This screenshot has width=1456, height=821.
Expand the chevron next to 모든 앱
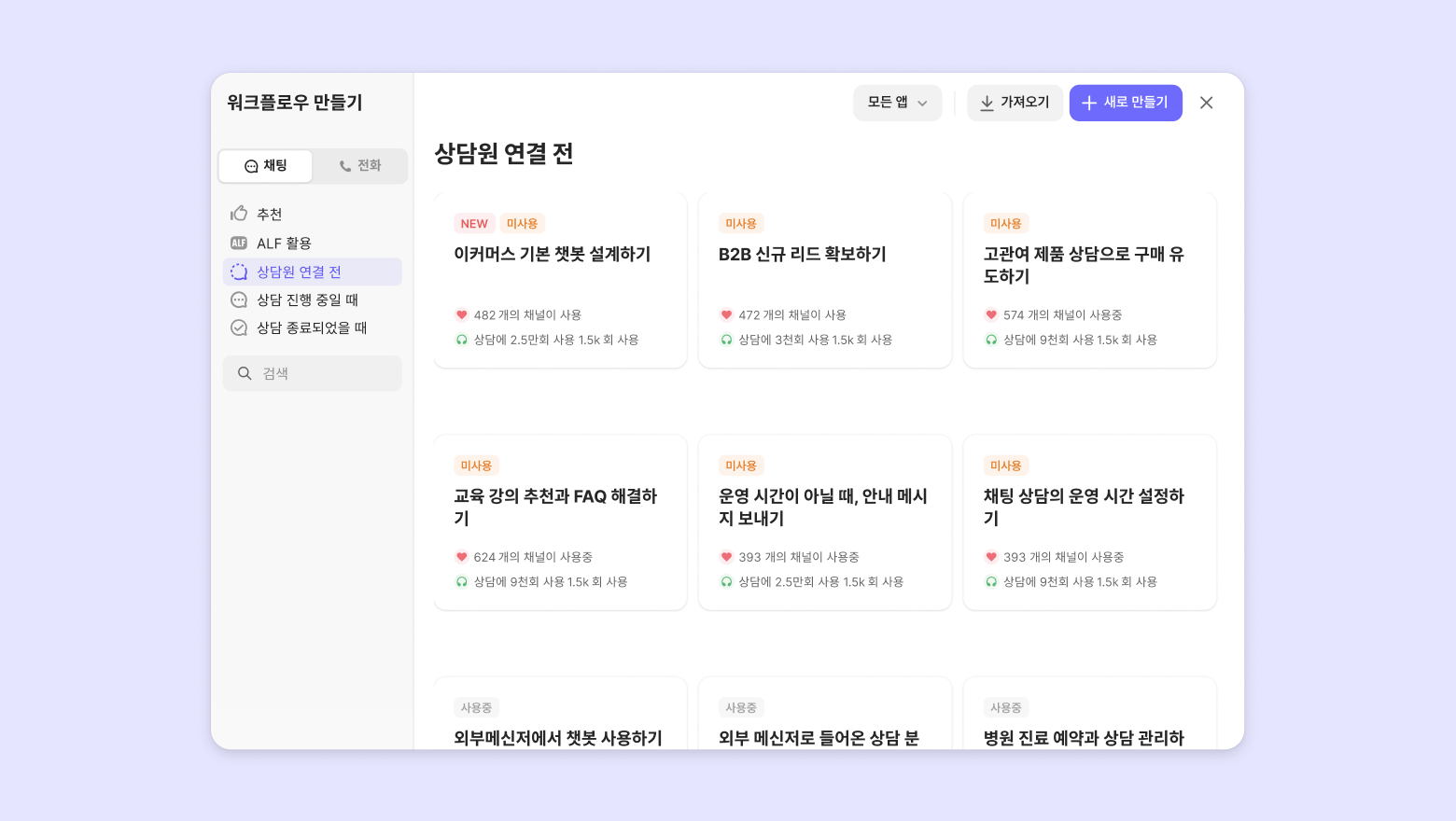pos(922,104)
